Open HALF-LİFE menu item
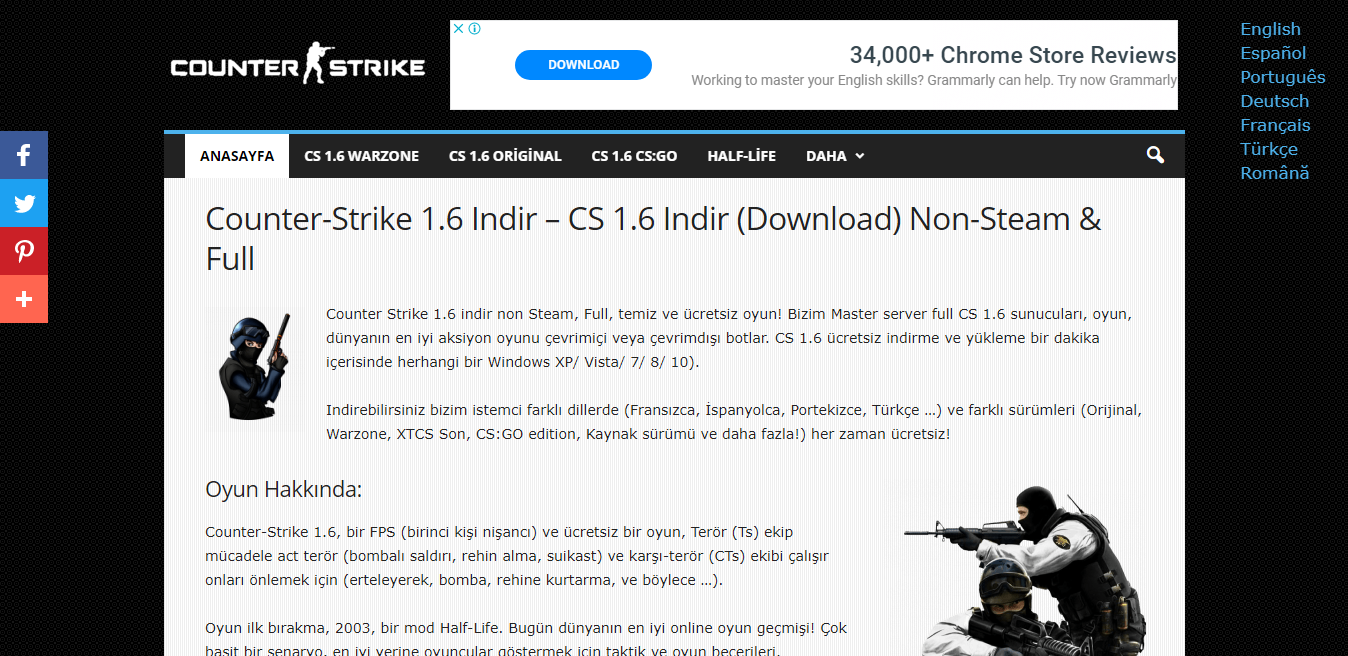The width and height of the screenshot is (1348, 656). [x=741, y=156]
